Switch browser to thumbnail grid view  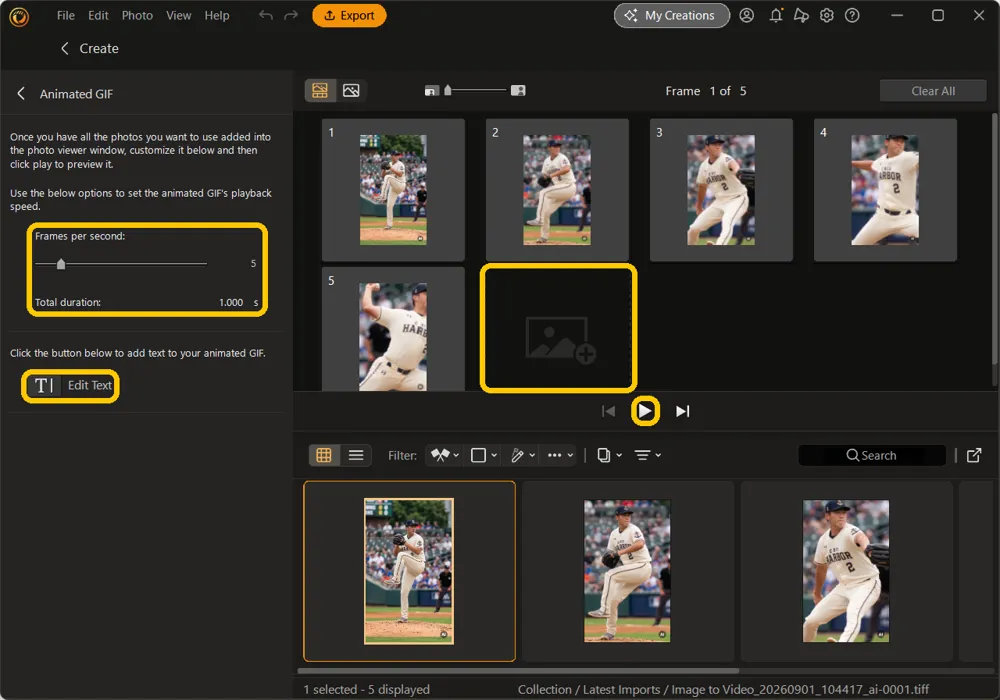pos(324,455)
